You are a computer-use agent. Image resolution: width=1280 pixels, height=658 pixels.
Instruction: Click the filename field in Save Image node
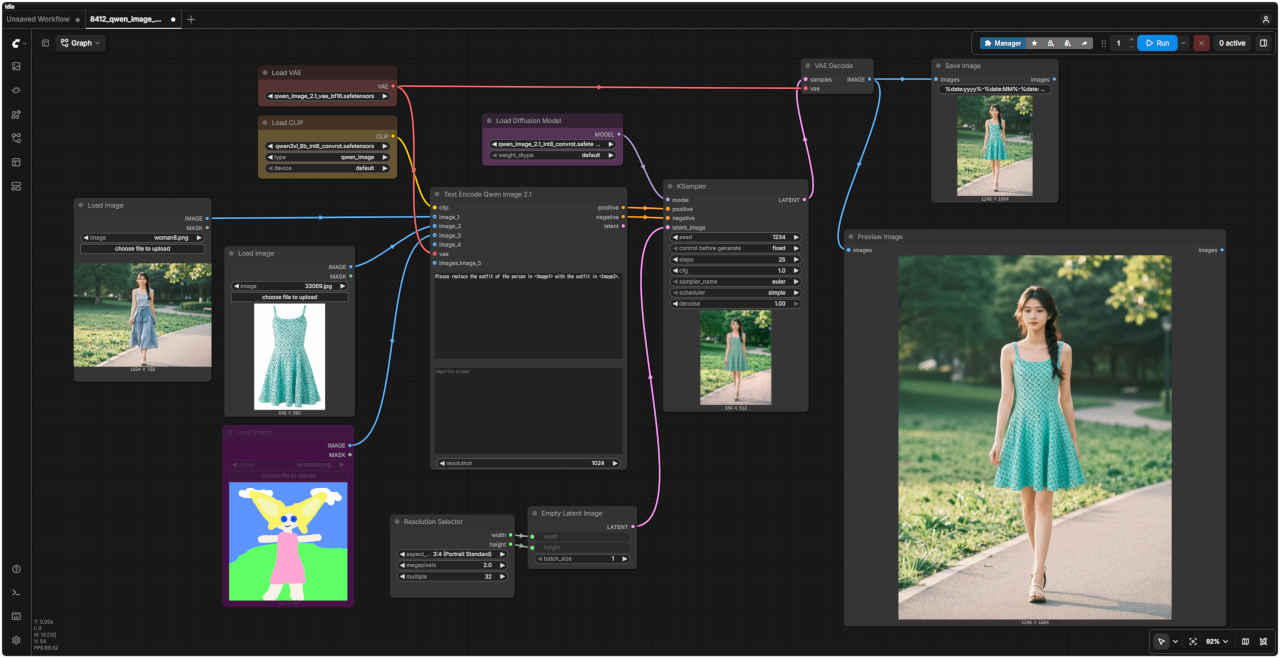993,89
